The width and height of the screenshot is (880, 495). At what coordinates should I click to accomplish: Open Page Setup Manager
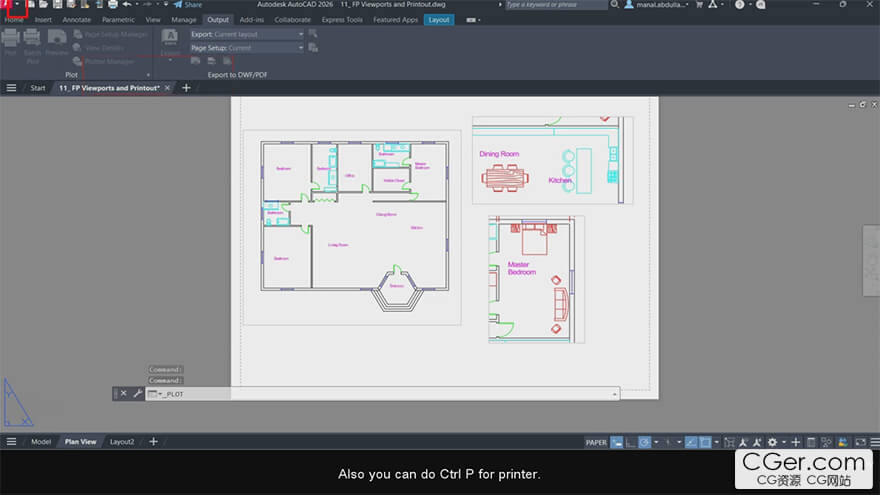[110, 34]
